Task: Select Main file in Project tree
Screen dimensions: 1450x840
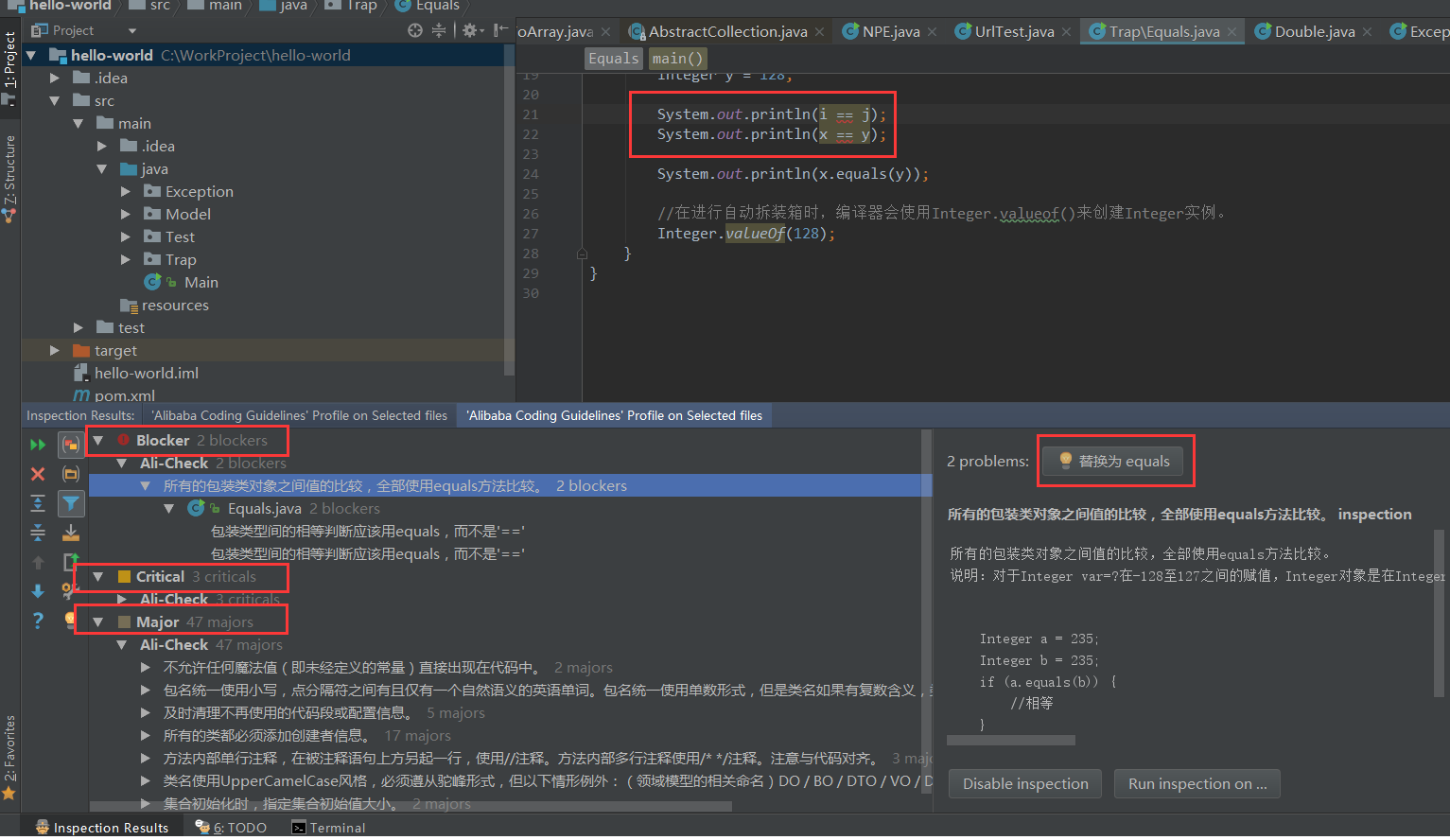Action: [x=201, y=282]
